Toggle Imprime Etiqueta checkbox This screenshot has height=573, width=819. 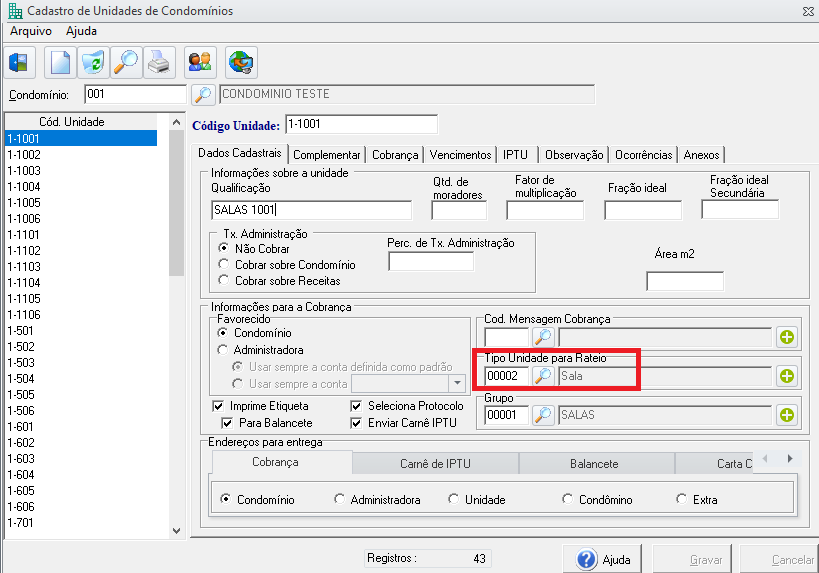click(x=218, y=406)
